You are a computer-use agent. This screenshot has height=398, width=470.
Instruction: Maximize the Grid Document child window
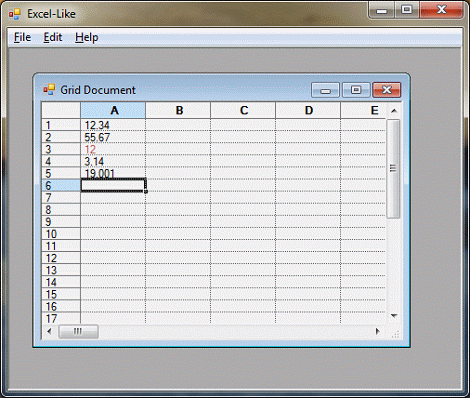[x=356, y=90]
